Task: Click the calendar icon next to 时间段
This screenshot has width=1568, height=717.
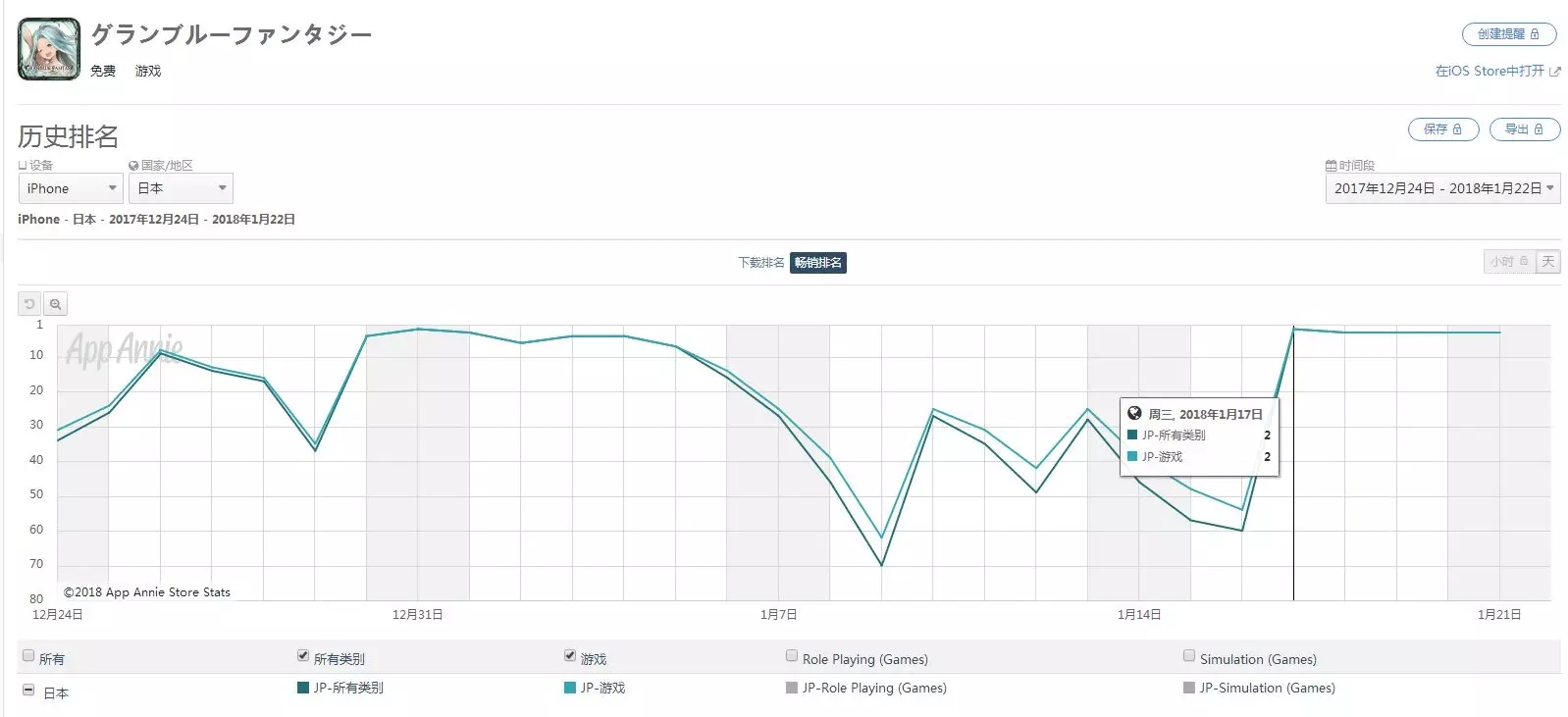Action: 1331,166
